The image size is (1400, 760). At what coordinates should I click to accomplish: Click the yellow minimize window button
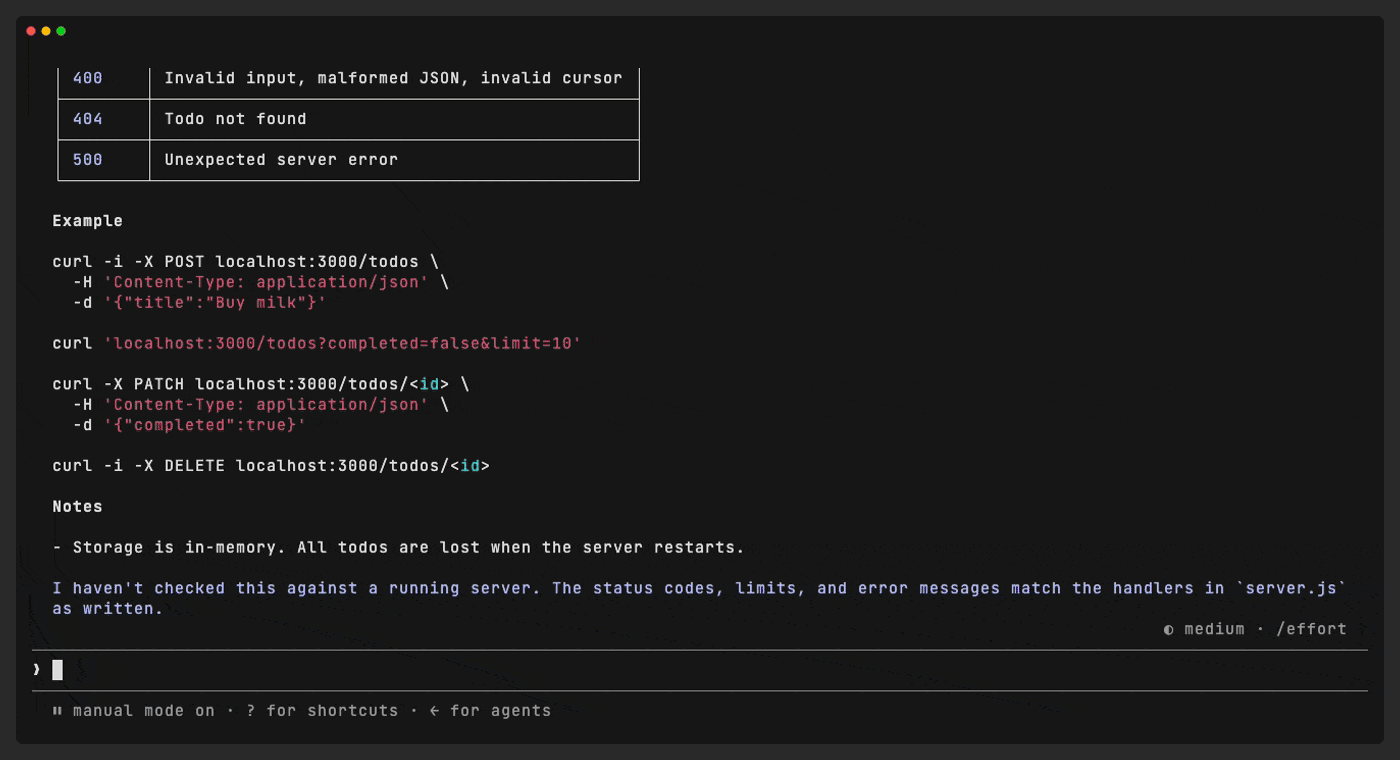[46, 31]
